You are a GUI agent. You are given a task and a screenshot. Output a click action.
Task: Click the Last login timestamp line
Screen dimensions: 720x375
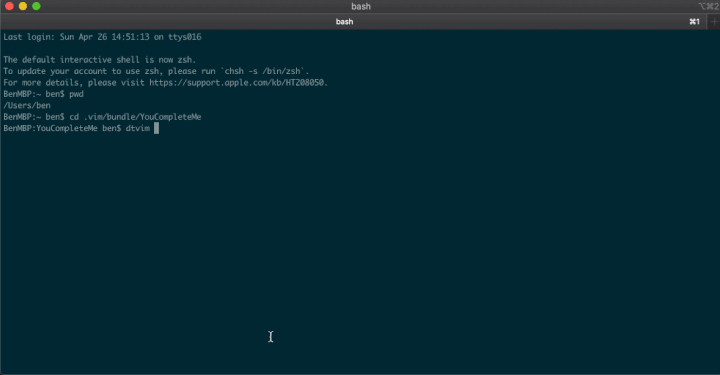click(102, 37)
